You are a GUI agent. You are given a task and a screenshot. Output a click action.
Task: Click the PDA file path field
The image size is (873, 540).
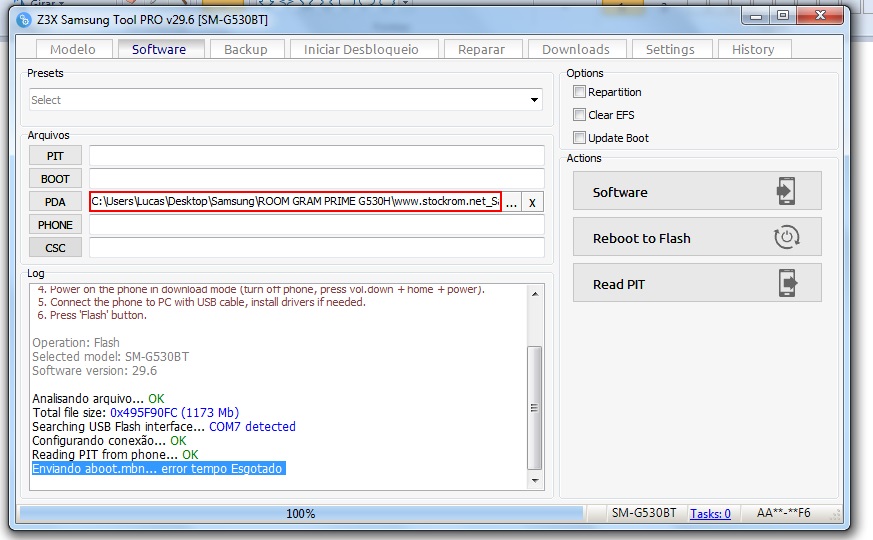[x=295, y=202]
